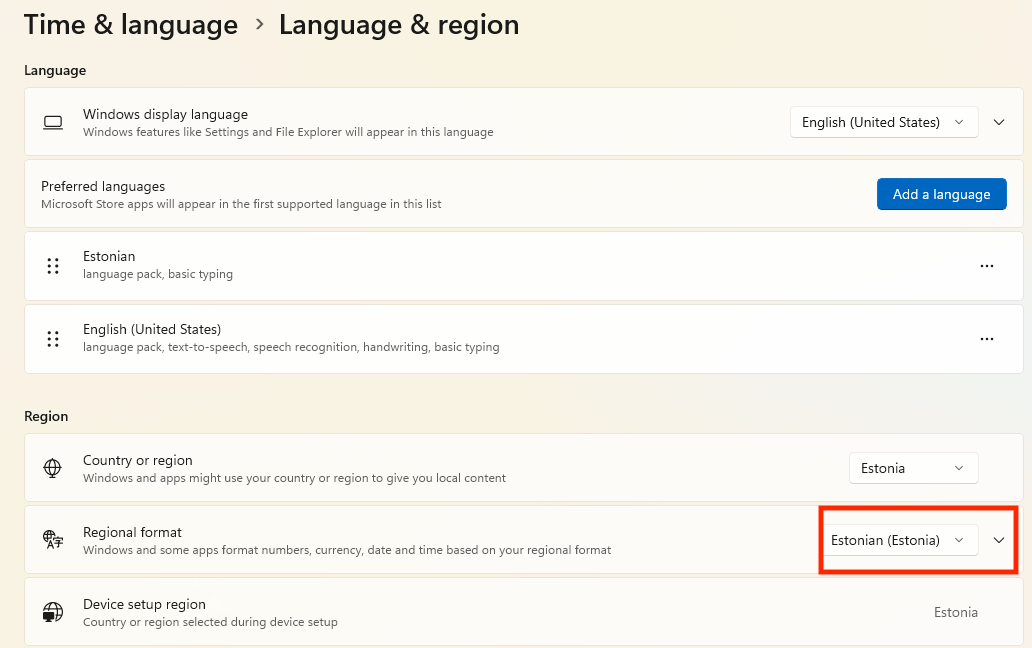Expand the Regional format details chevron
Image resolution: width=1032 pixels, height=648 pixels.
998,540
